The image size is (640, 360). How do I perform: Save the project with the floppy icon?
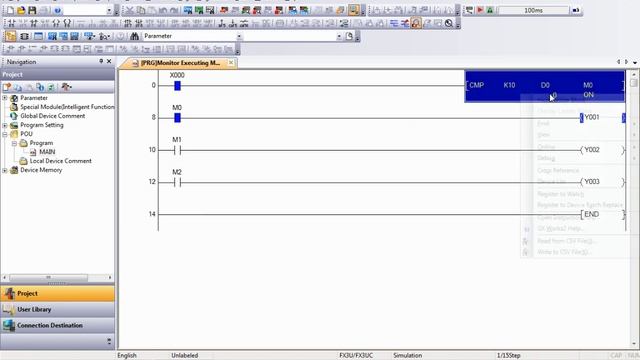point(32,10)
